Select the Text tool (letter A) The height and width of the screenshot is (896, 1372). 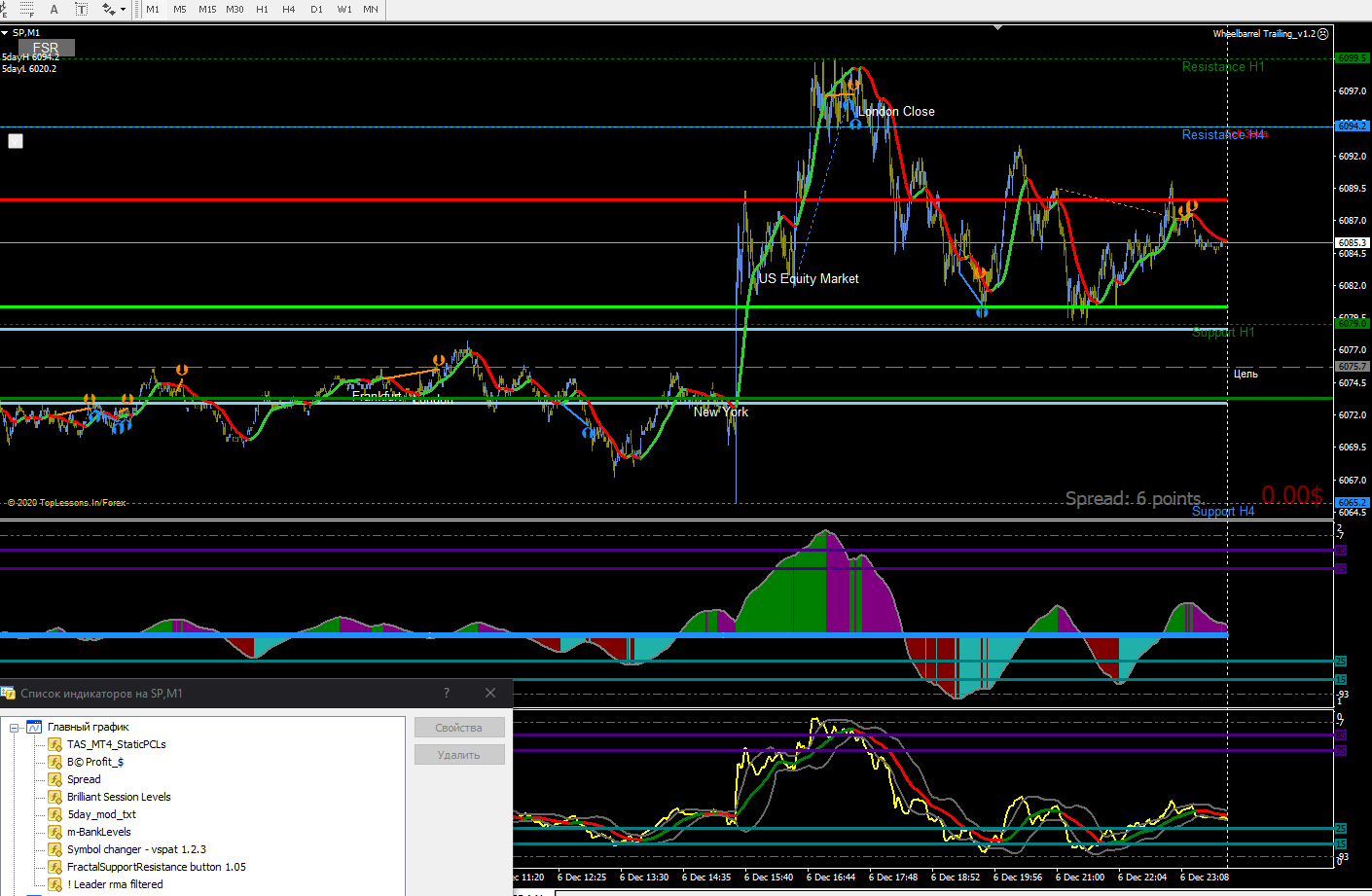pyautogui.click(x=54, y=9)
